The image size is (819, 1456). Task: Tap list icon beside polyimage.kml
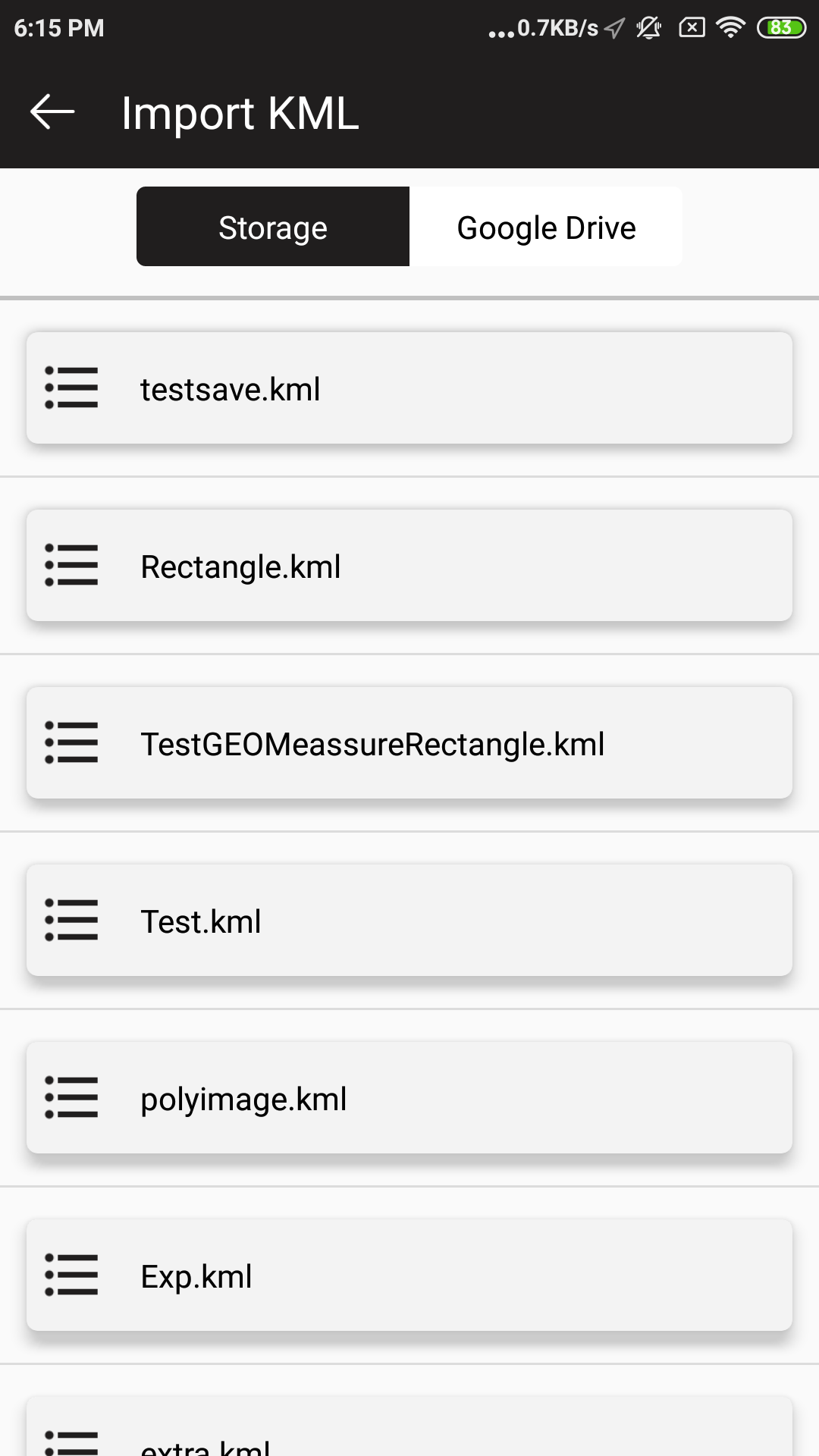[x=71, y=1098]
